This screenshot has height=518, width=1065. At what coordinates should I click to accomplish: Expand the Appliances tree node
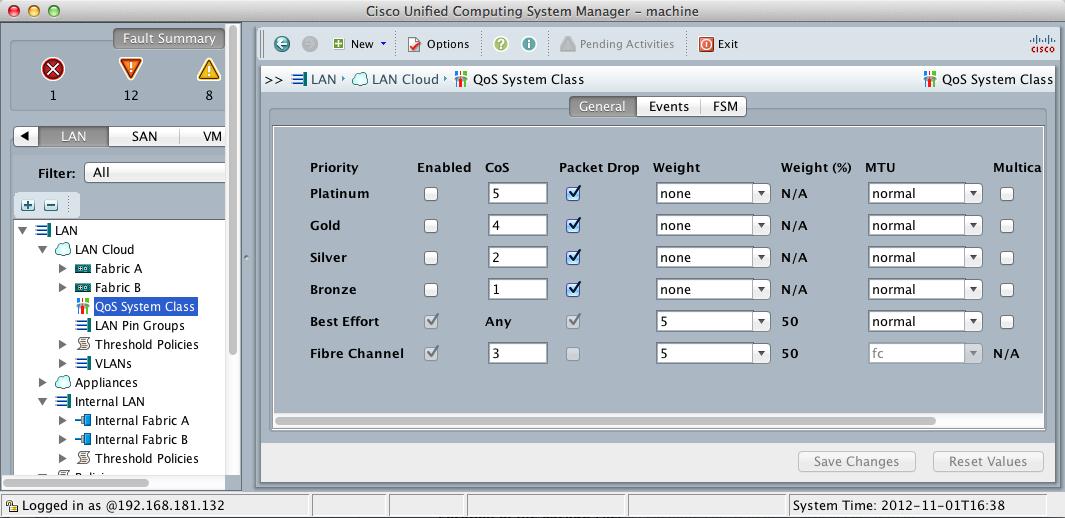coord(43,382)
